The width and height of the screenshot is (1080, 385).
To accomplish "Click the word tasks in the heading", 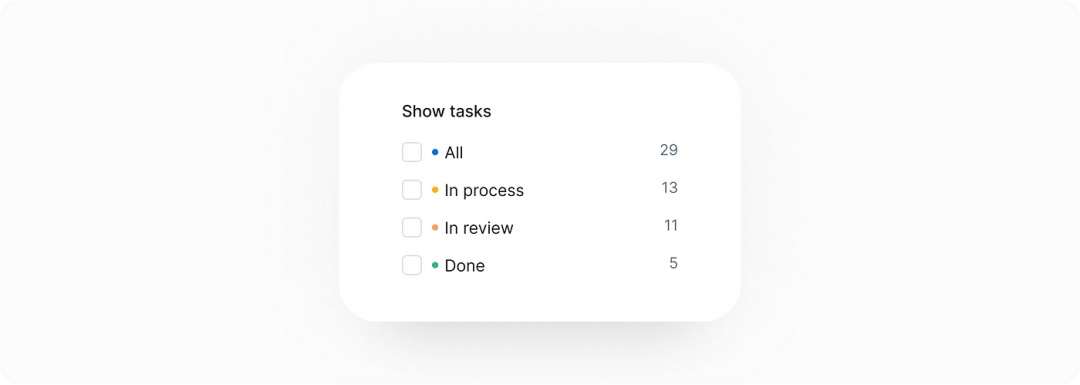I will 470,112.
